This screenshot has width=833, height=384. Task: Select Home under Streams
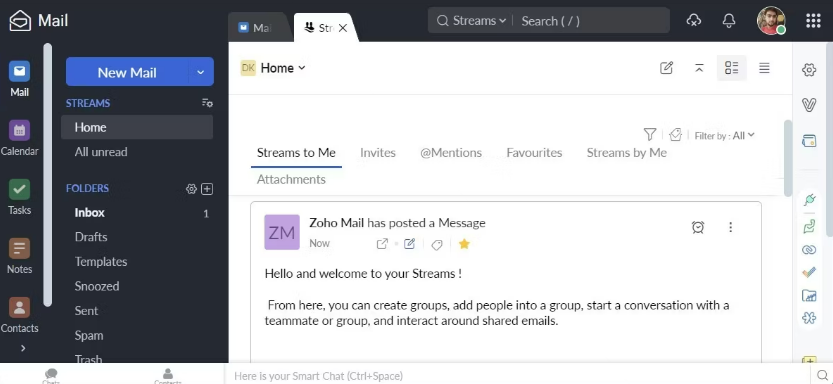pyautogui.click(x=137, y=127)
